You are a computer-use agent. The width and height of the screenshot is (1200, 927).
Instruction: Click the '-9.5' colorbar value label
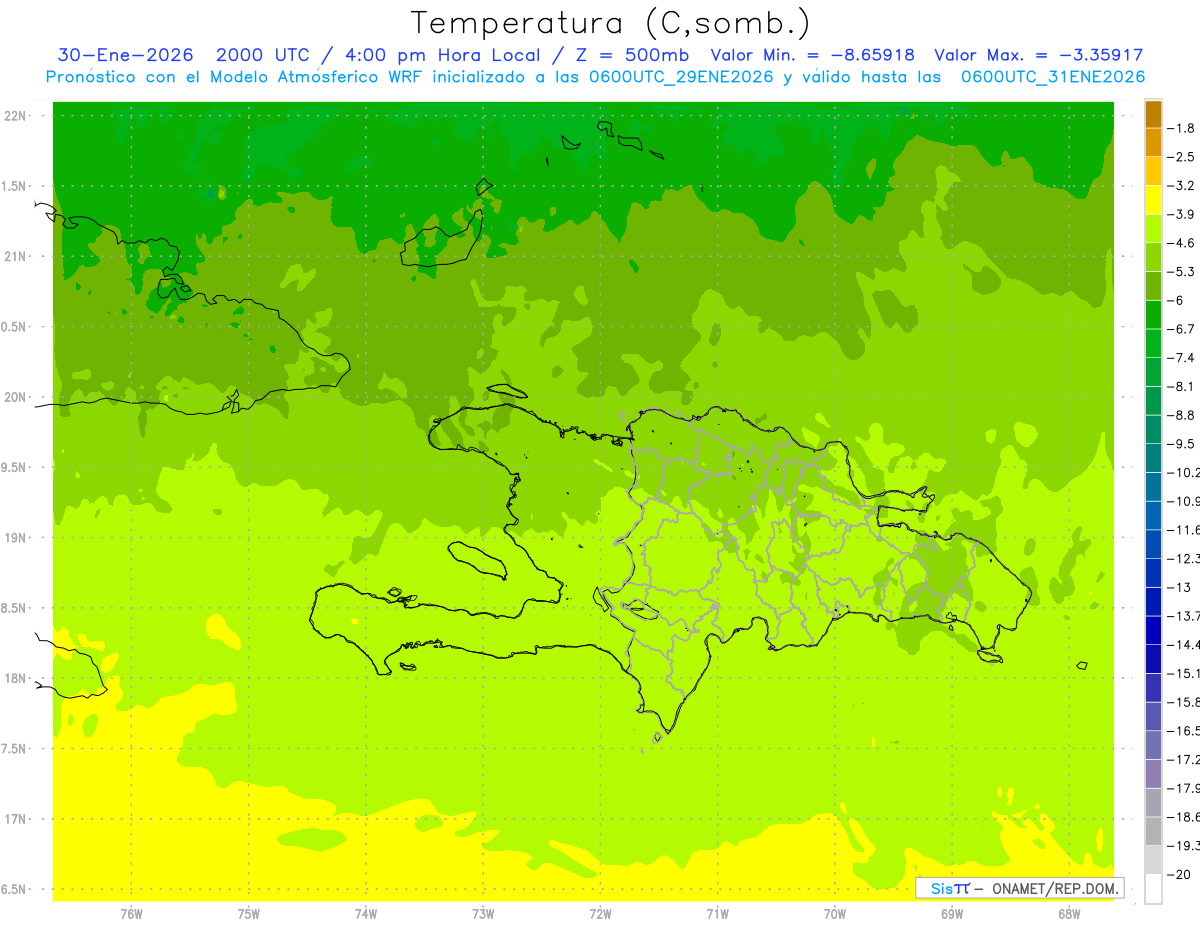click(x=1181, y=444)
